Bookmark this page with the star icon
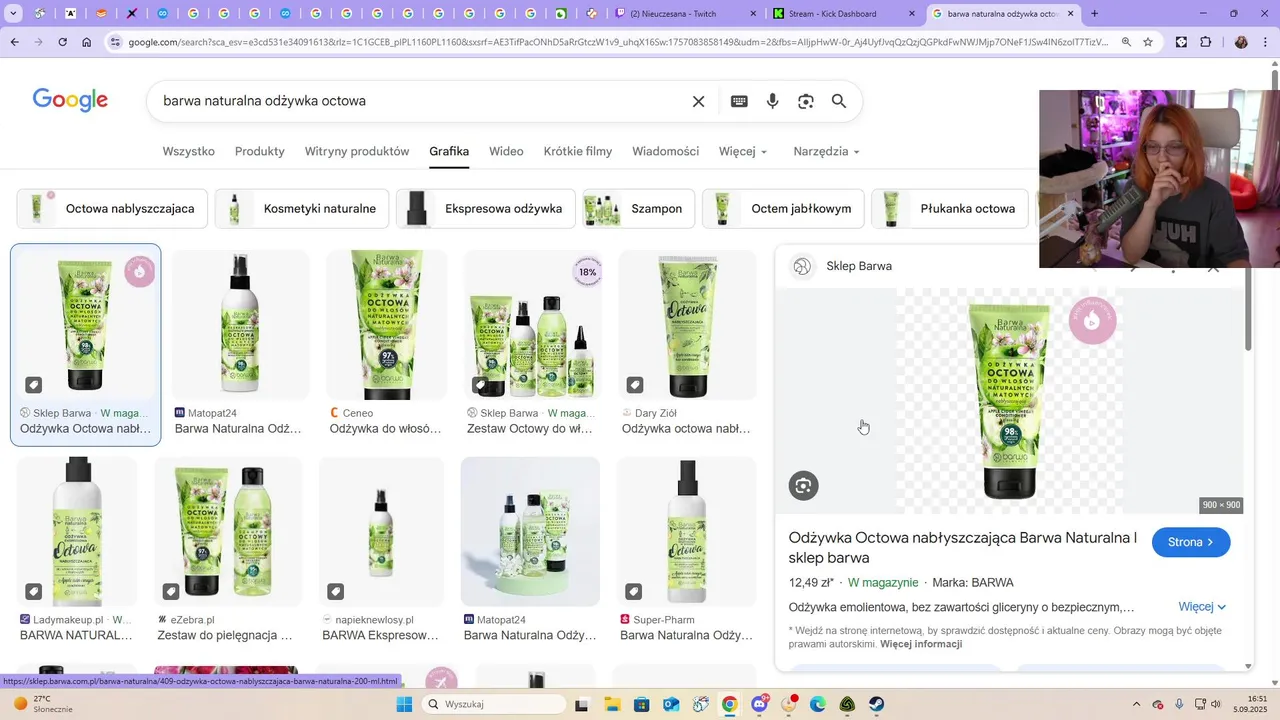This screenshot has width=1280, height=720. (1148, 42)
